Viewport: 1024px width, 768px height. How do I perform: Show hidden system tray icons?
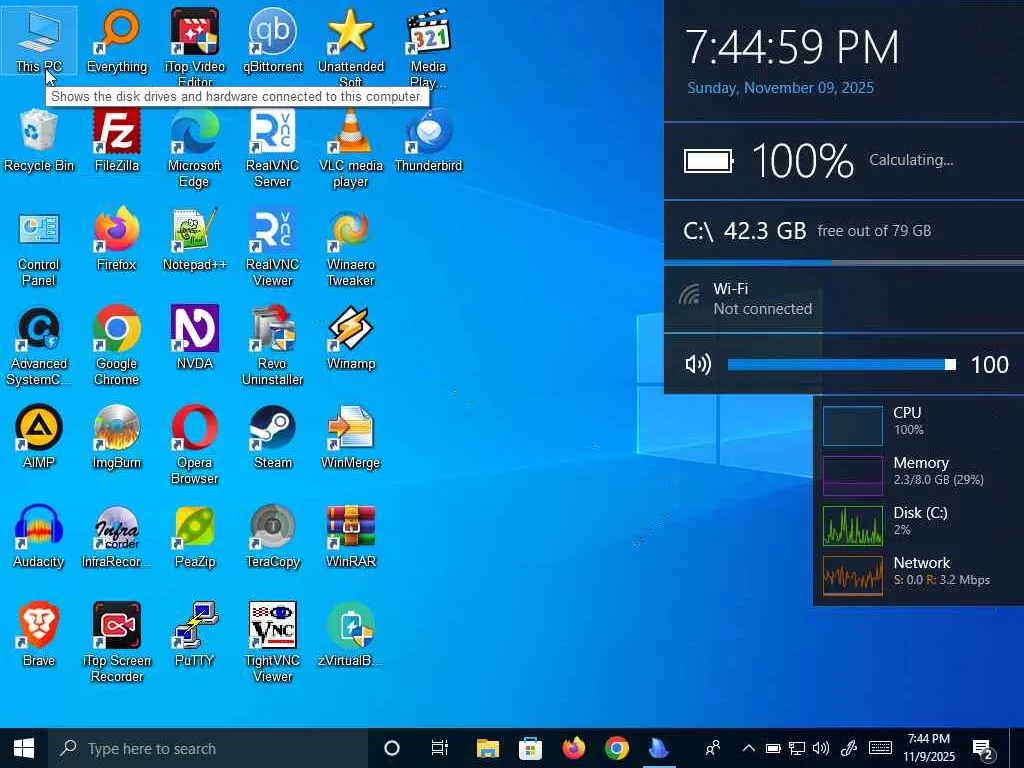(x=749, y=748)
